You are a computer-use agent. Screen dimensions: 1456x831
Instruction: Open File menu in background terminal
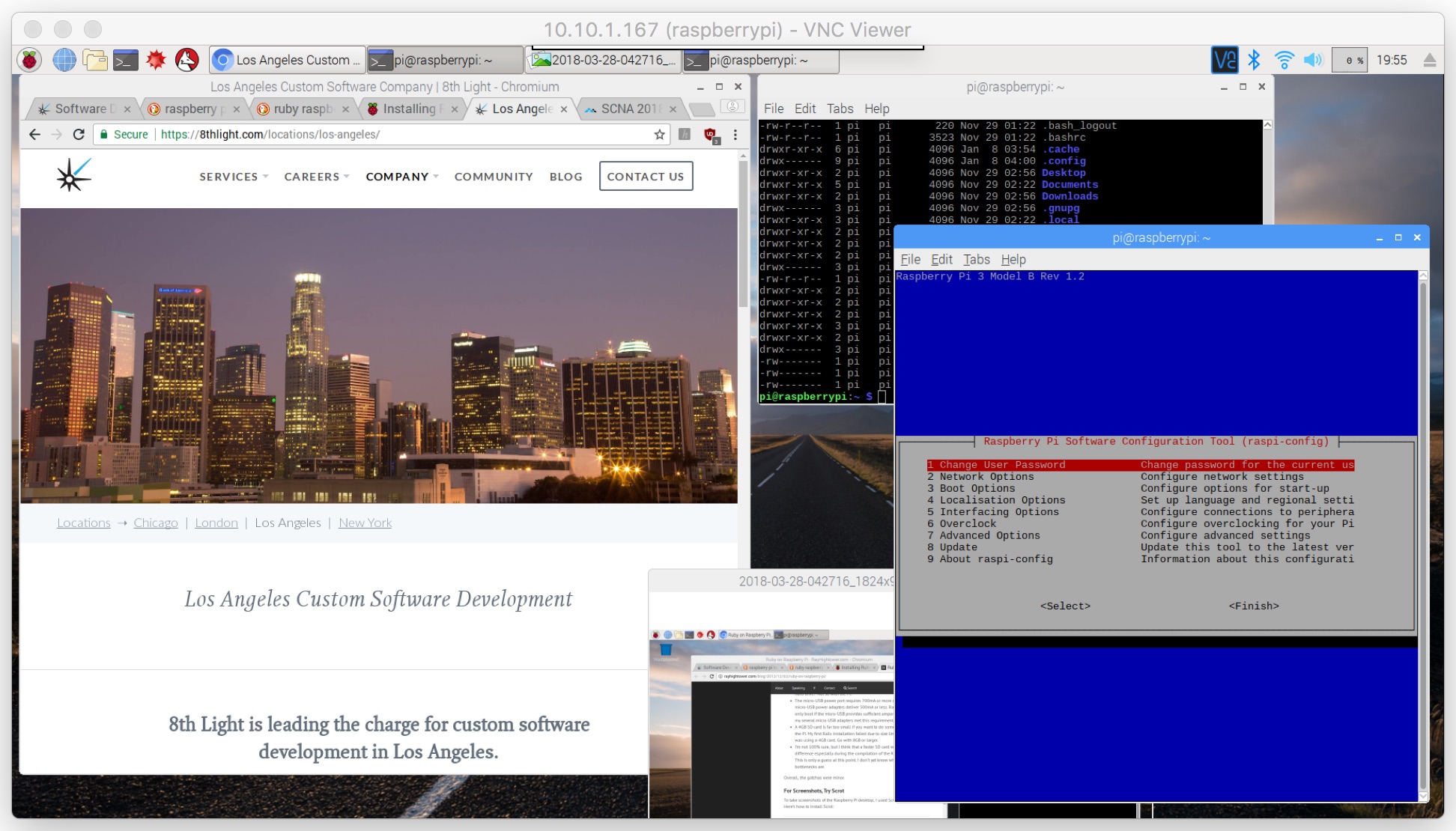774,109
